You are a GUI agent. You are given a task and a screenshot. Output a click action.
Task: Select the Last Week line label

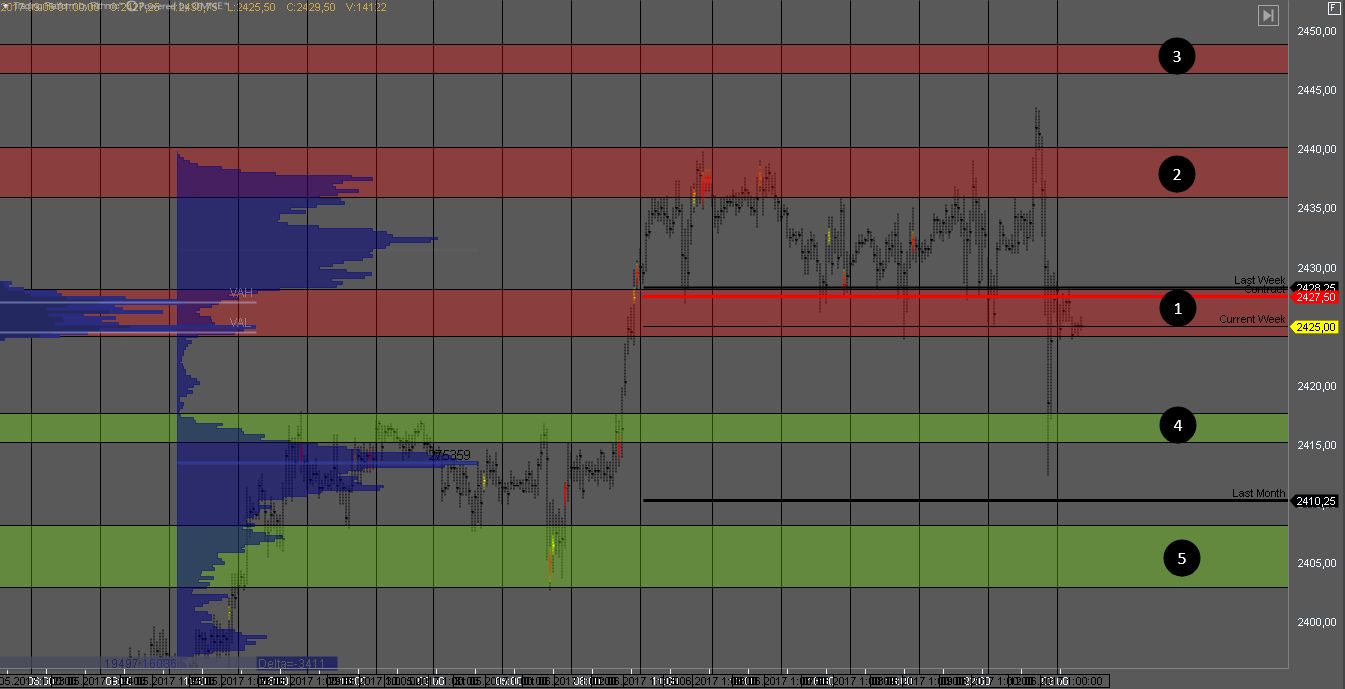(1259, 280)
